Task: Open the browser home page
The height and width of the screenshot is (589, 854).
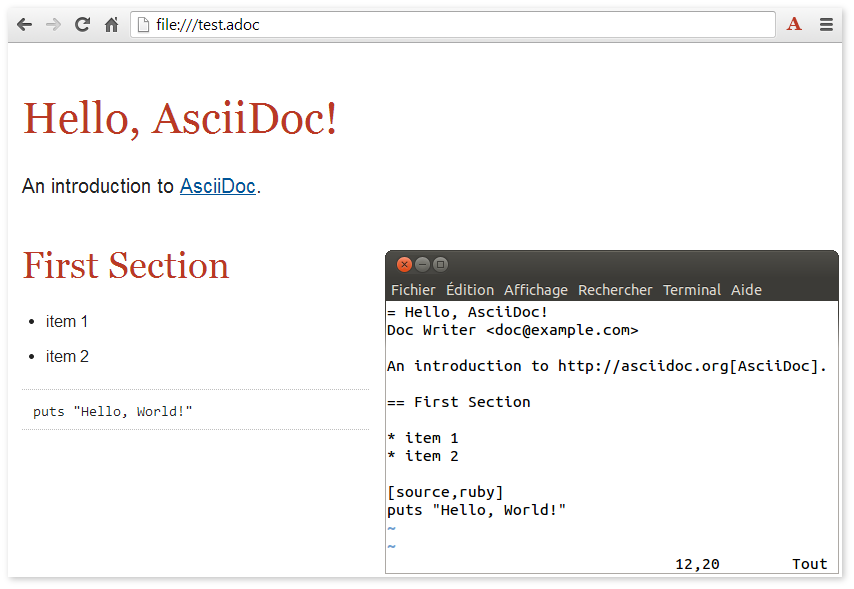Action: pos(112,25)
